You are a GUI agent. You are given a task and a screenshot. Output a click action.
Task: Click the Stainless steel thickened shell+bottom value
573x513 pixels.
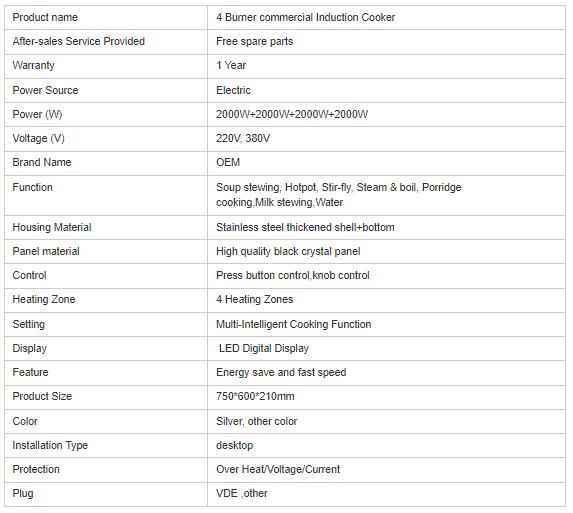point(305,227)
